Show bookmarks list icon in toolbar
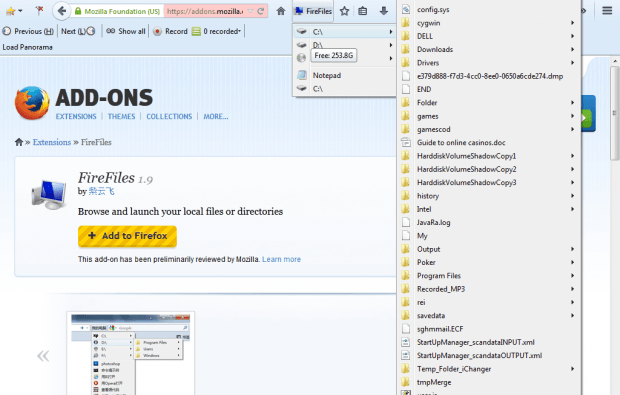Image resolution: width=620 pixels, height=395 pixels. click(363, 11)
